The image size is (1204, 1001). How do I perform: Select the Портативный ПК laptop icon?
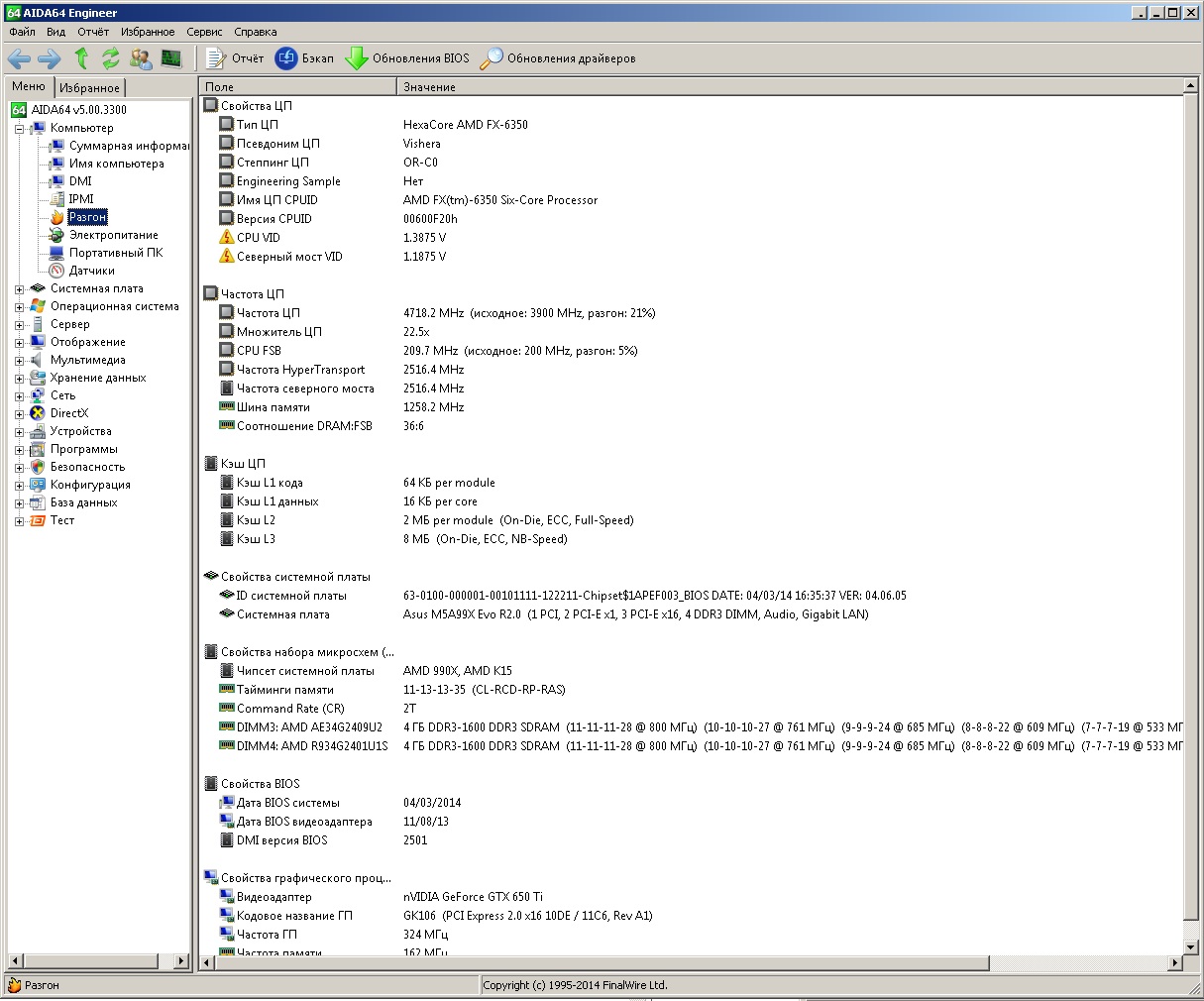(56, 253)
